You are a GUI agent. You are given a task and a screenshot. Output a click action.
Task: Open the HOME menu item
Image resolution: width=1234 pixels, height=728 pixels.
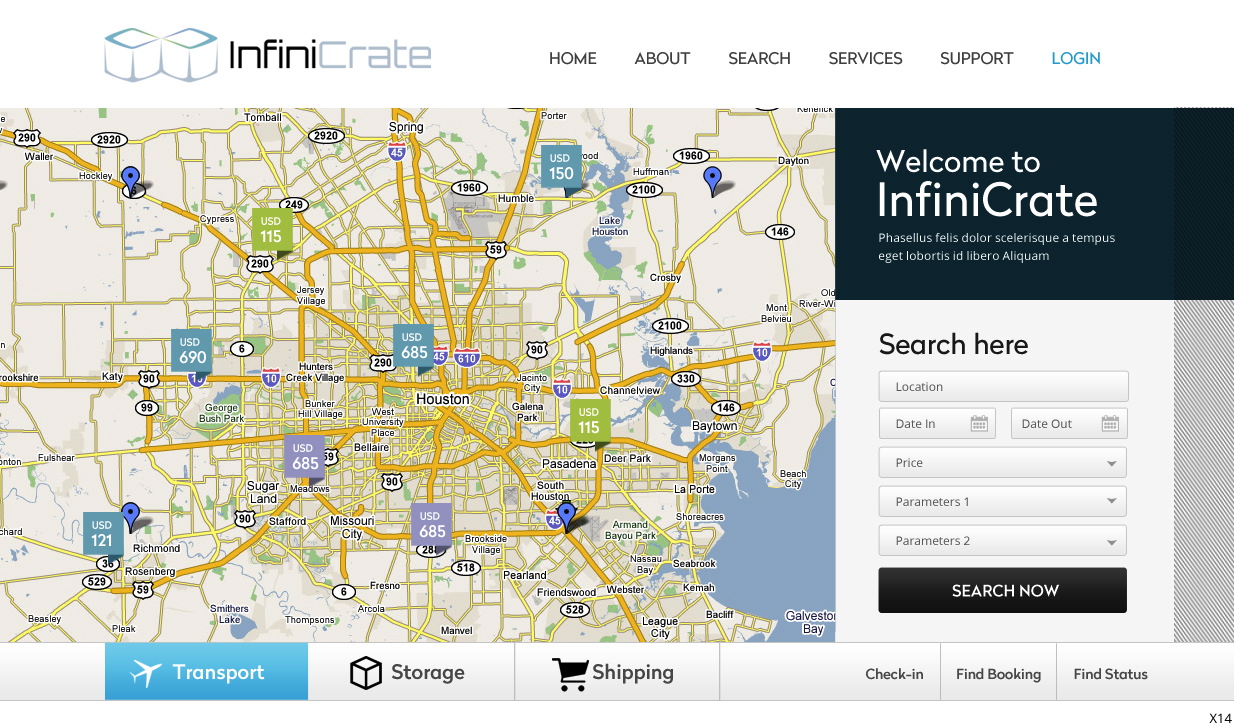pos(573,59)
